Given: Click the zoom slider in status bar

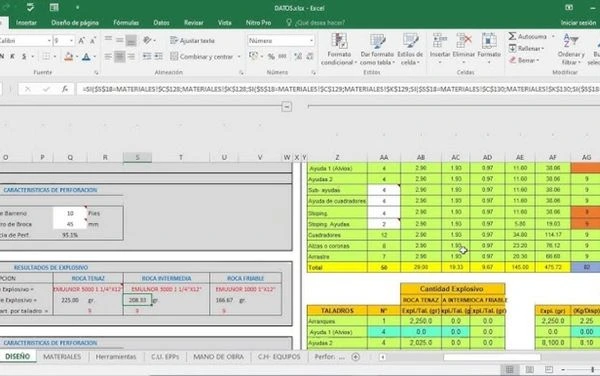Looking at the screenshot, I should (592, 369).
